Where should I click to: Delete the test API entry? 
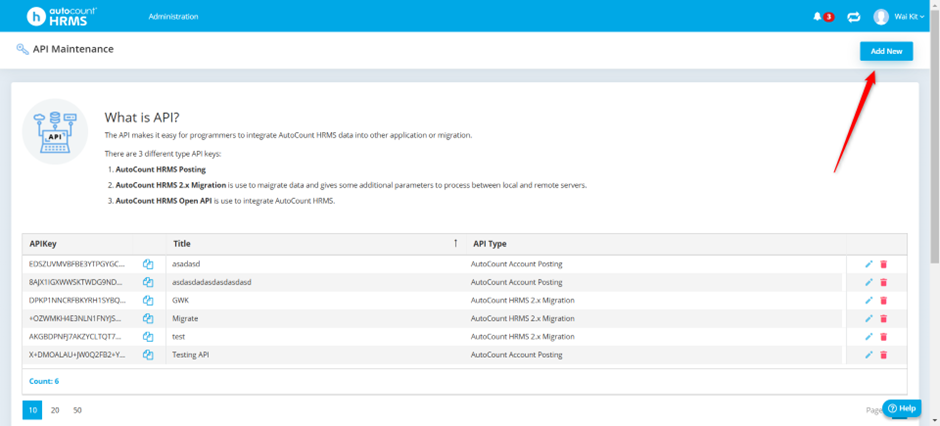click(x=883, y=337)
